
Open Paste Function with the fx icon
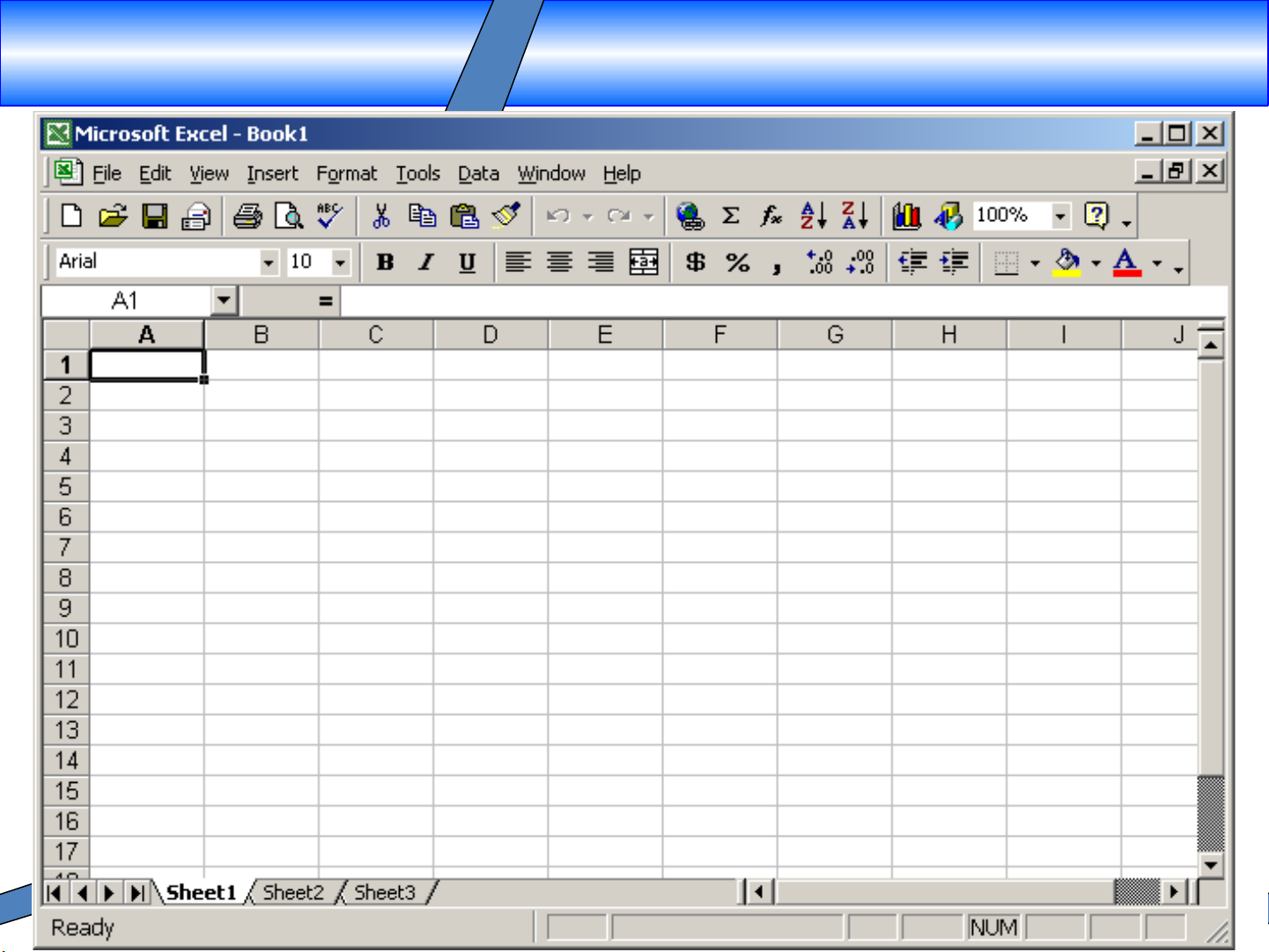(x=772, y=216)
